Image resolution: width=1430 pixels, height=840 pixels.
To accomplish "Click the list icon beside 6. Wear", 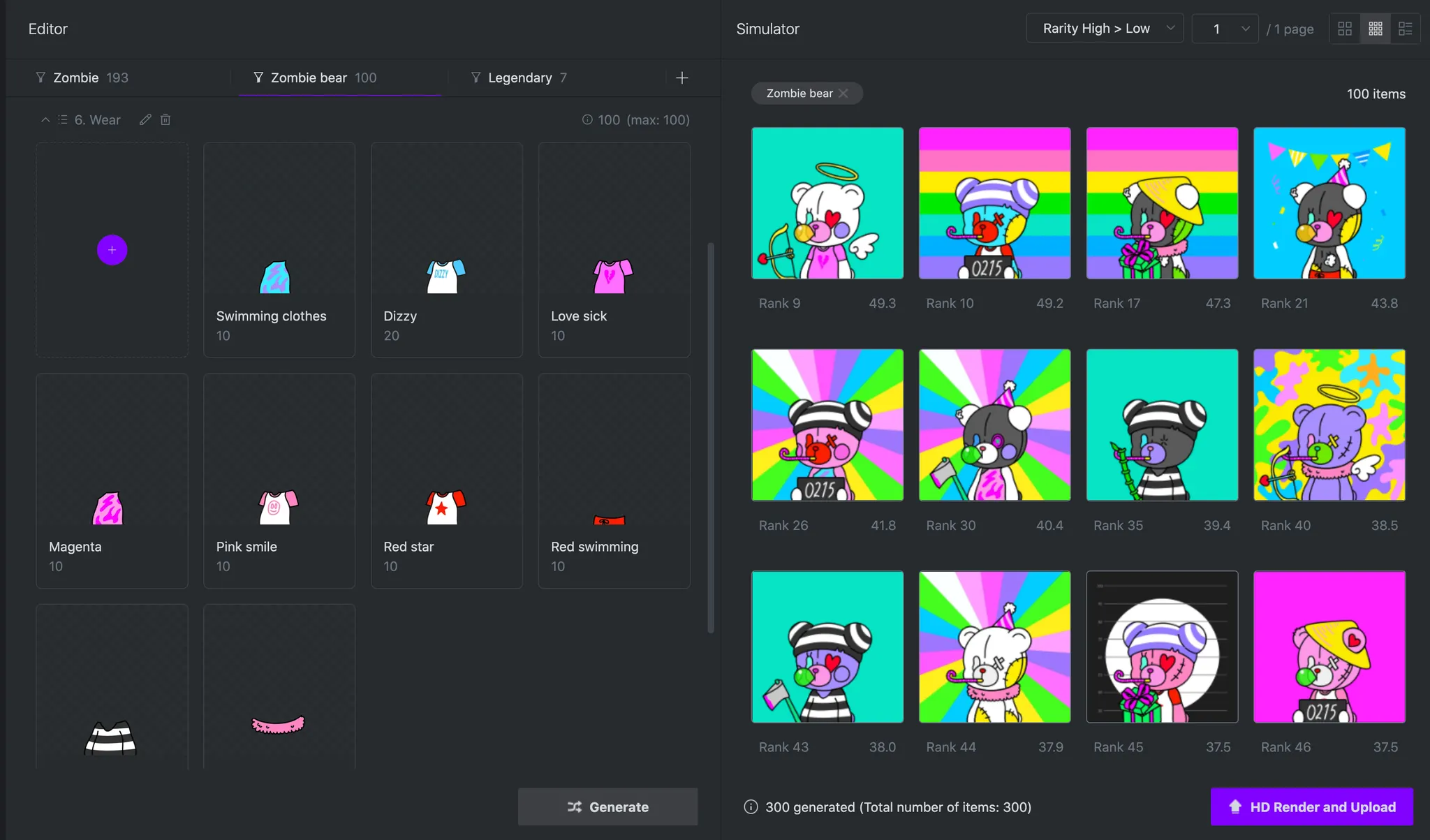I will [63, 119].
